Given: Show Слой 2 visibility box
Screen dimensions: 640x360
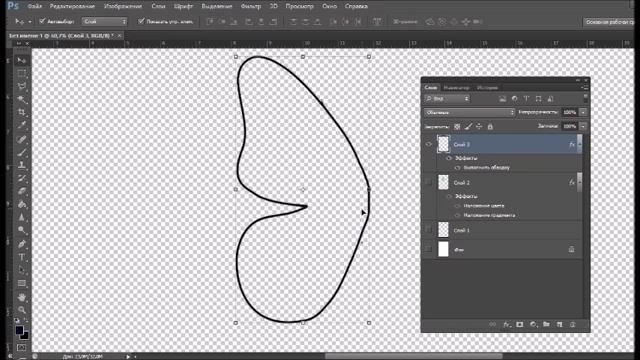Looking at the screenshot, I should [429, 182].
